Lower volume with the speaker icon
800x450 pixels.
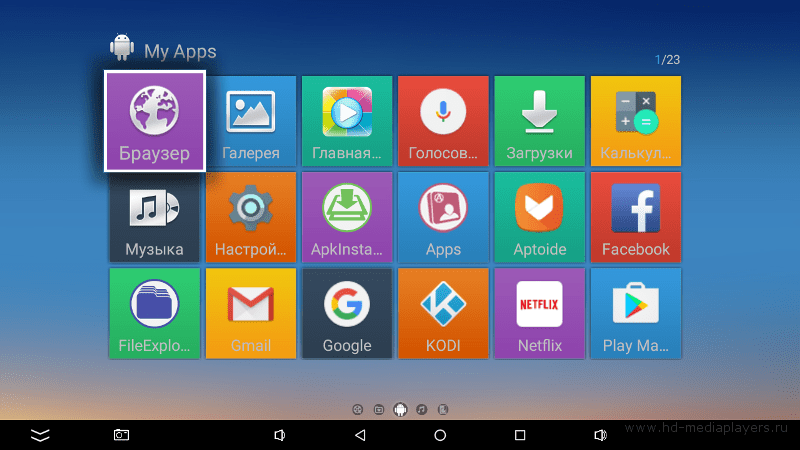coord(280,435)
